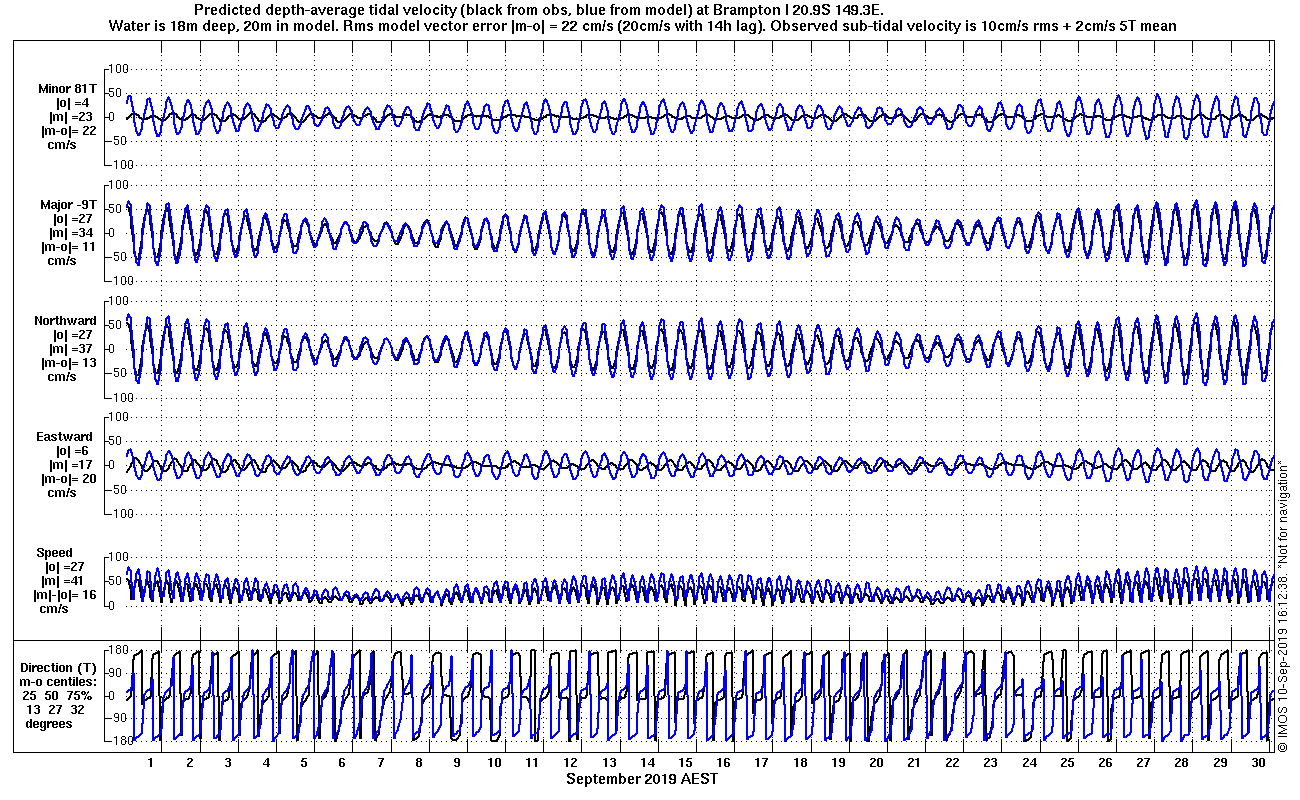Click the 180 label on the Direction axis

[119, 649]
